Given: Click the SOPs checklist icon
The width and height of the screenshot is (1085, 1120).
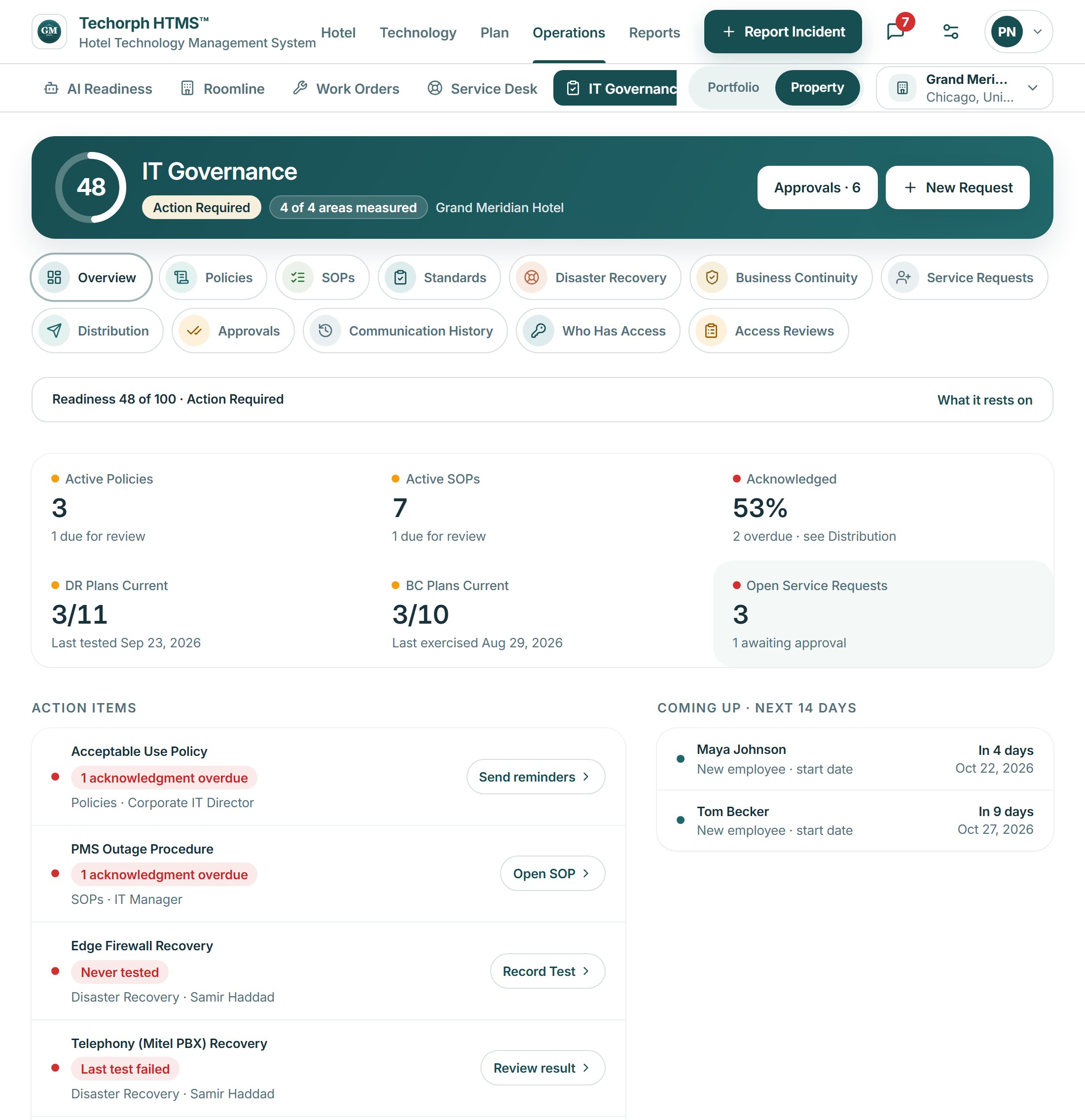Looking at the screenshot, I should point(298,278).
